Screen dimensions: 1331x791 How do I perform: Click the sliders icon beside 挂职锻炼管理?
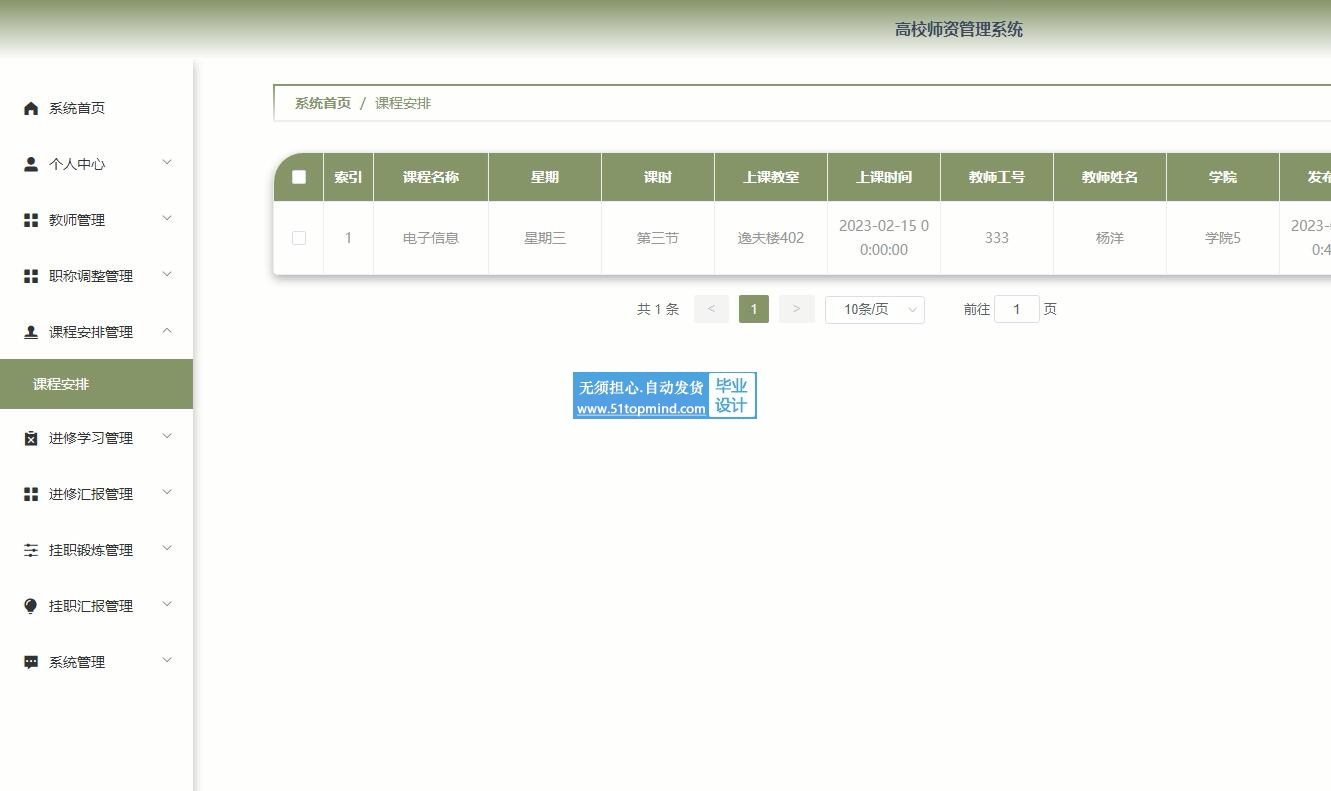tap(31, 550)
